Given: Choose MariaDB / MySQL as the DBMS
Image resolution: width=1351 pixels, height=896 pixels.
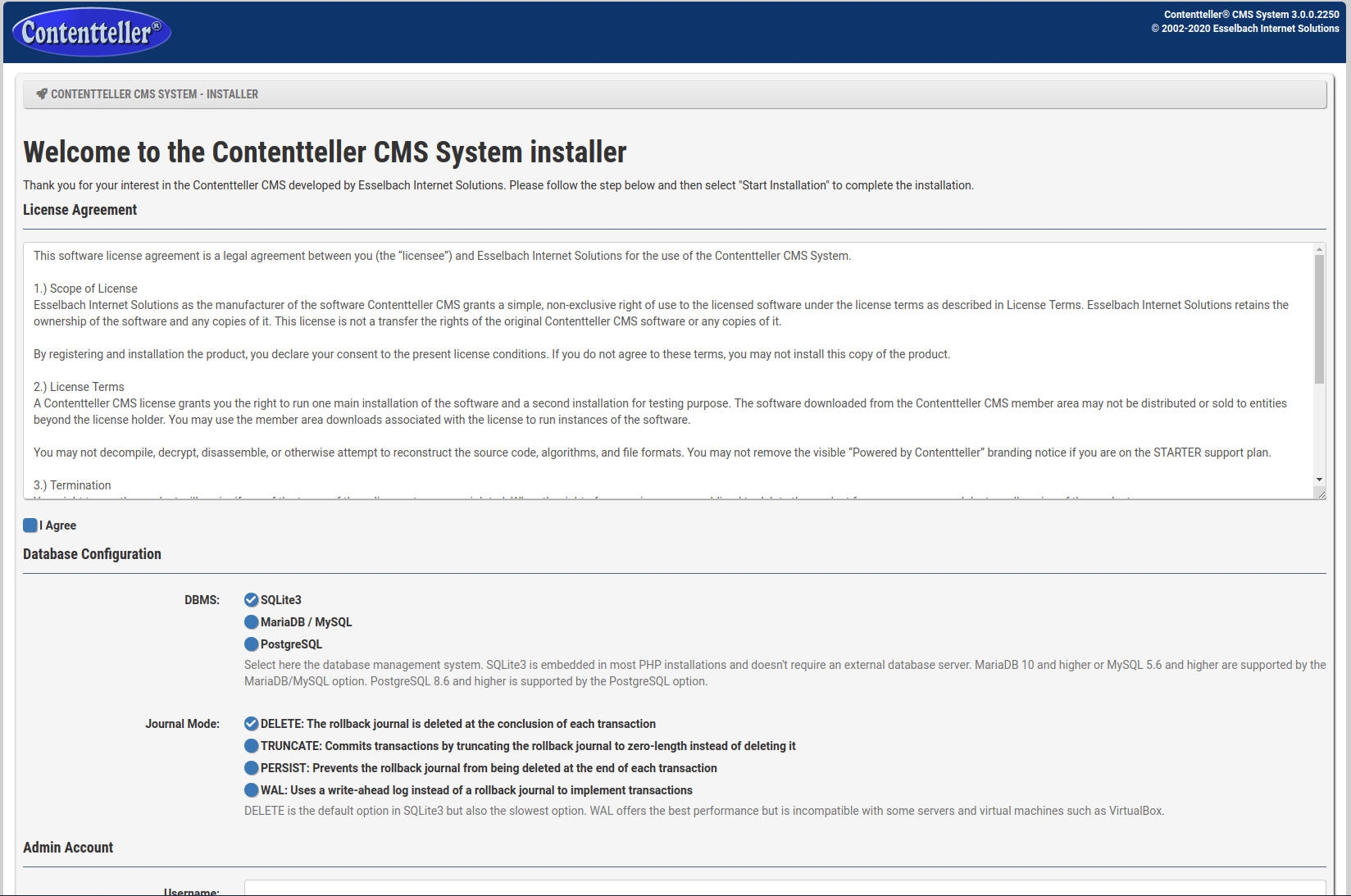Looking at the screenshot, I should click(x=252, y=622).
